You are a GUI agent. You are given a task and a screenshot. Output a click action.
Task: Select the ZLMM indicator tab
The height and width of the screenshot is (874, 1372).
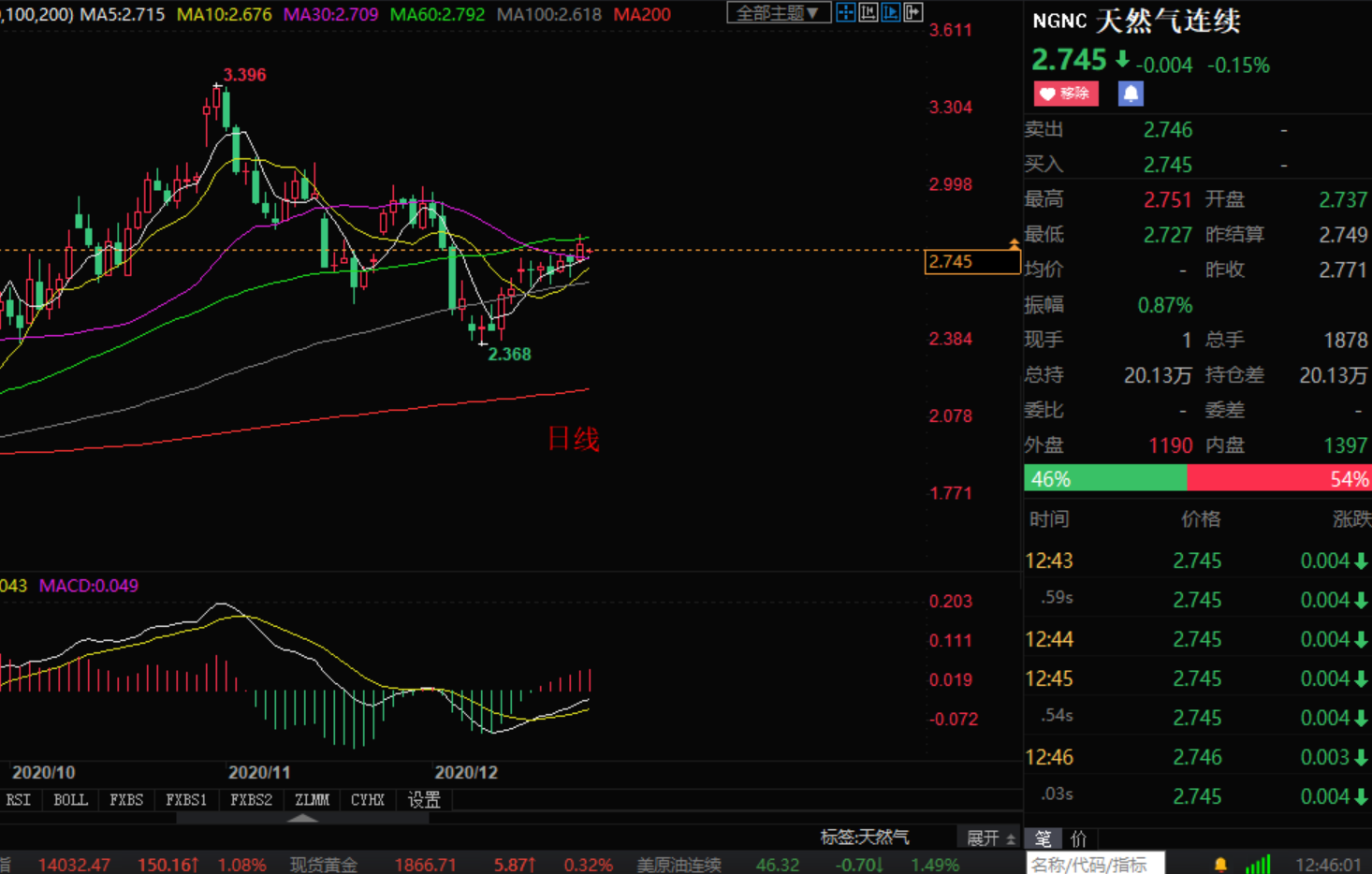click(x=312, y=800)
